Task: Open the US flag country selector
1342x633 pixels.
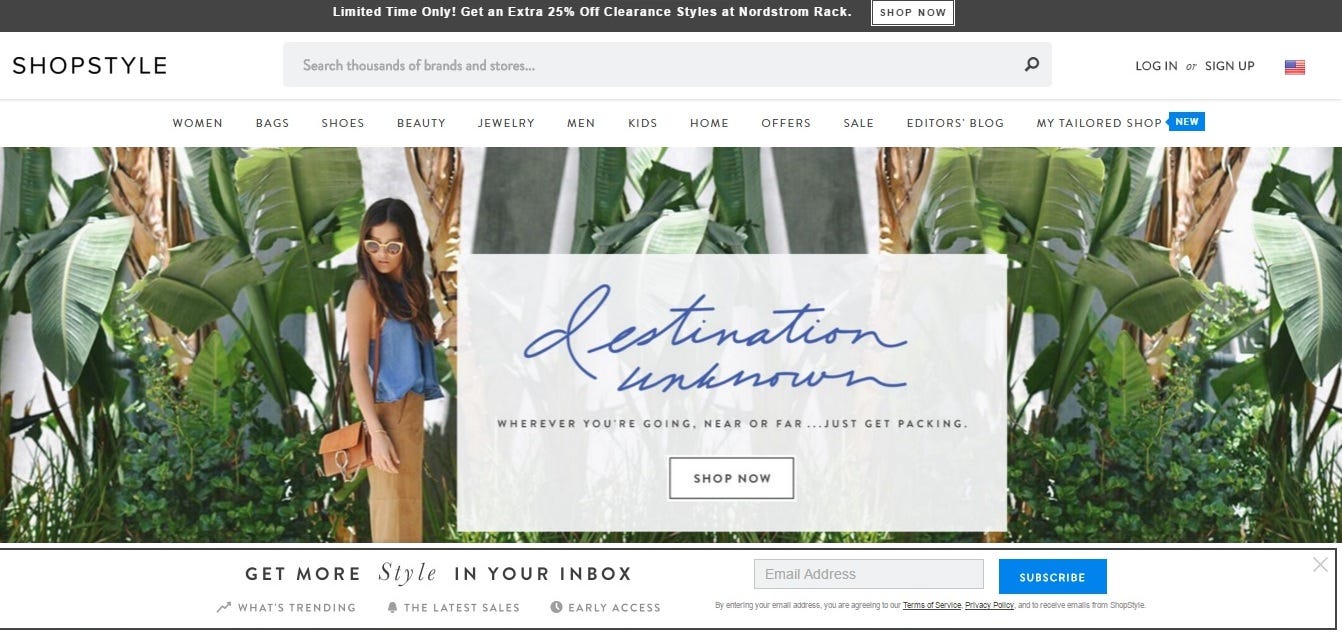Action: pyautogui.click(x=1295, y=67)
